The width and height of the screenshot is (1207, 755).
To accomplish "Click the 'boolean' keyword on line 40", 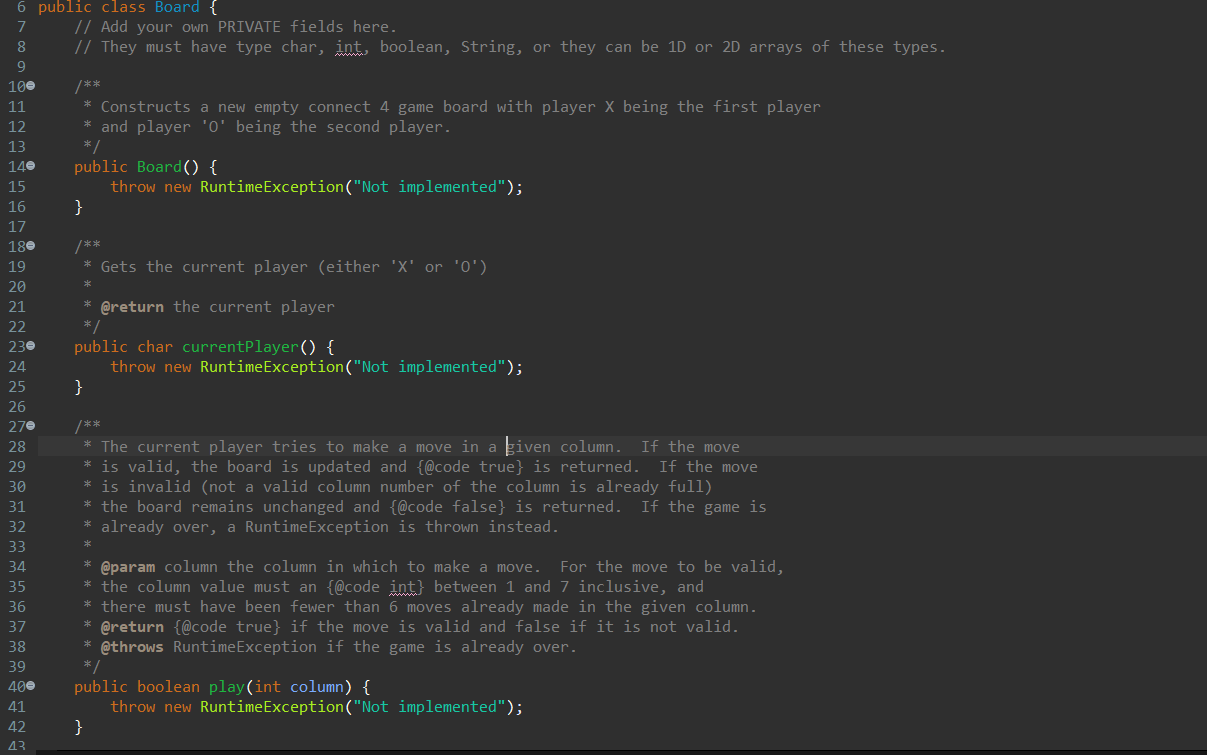I will click(x=168, y=687).
